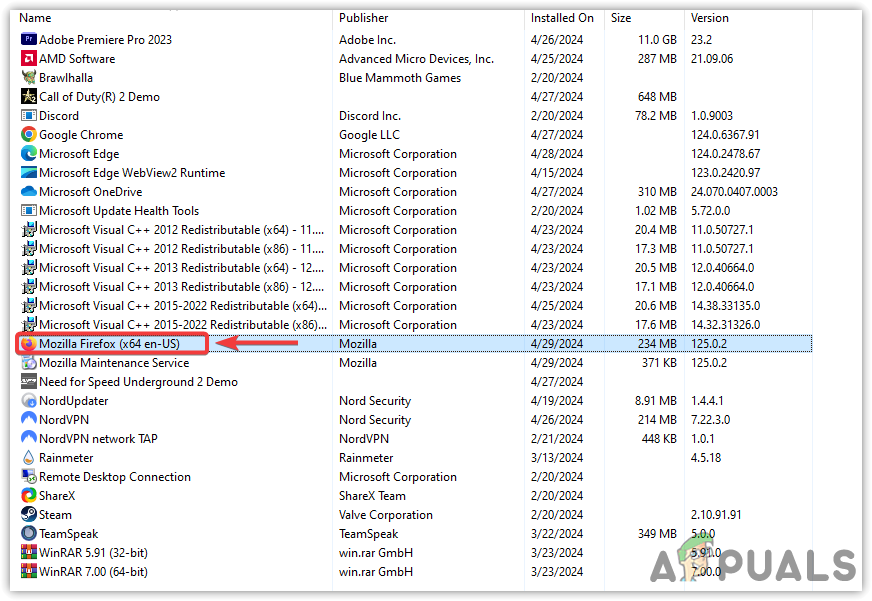The height and width of the screenshot is (601, 872).
Task: Click the Microsoft OneDrive cloud icon
Action: (x=29, y=191)
